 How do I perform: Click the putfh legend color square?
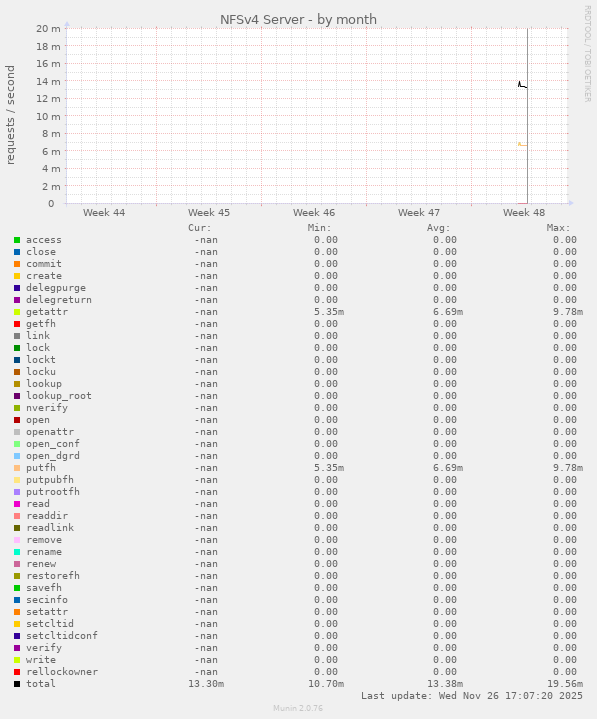[17, 468]
